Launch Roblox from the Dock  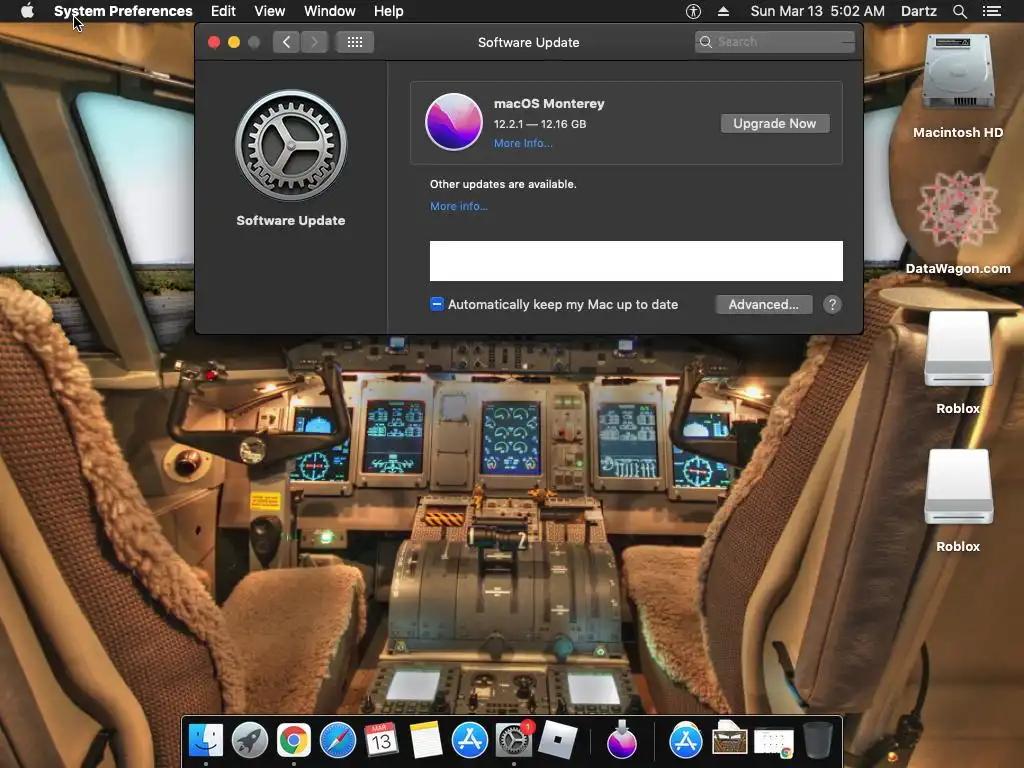coord(557,741)
